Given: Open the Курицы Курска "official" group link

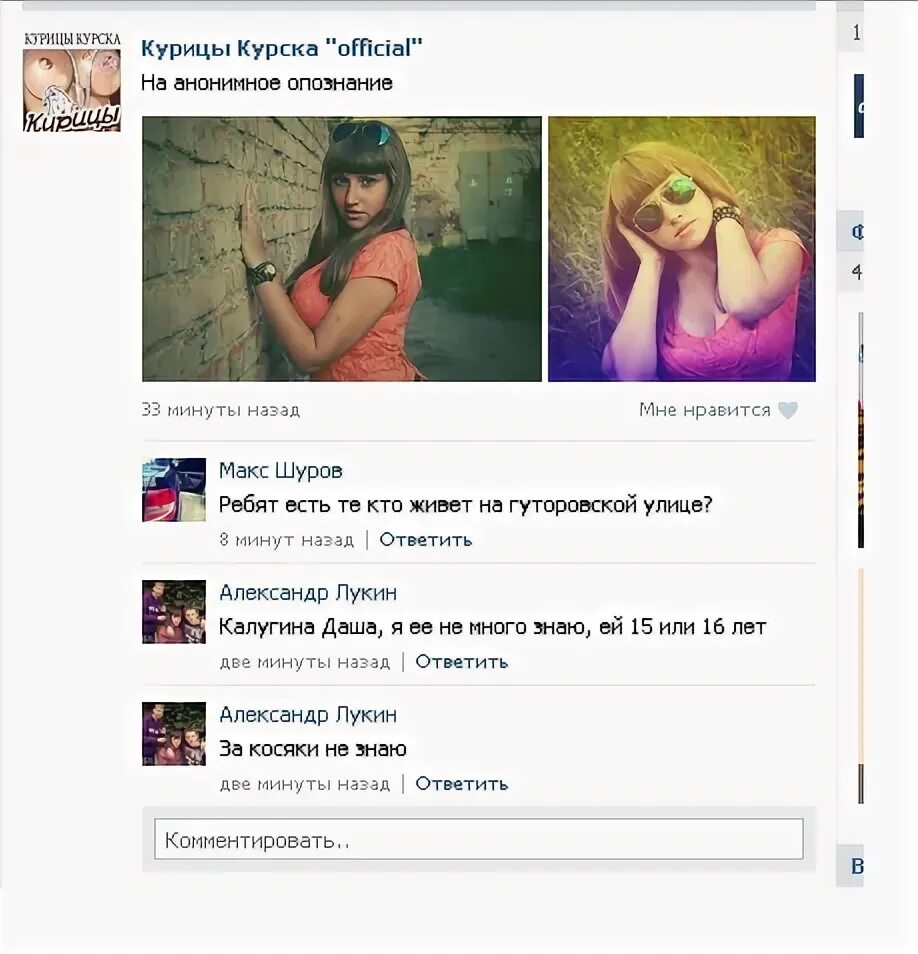Looking at the screenshot, I should (282, 48).
